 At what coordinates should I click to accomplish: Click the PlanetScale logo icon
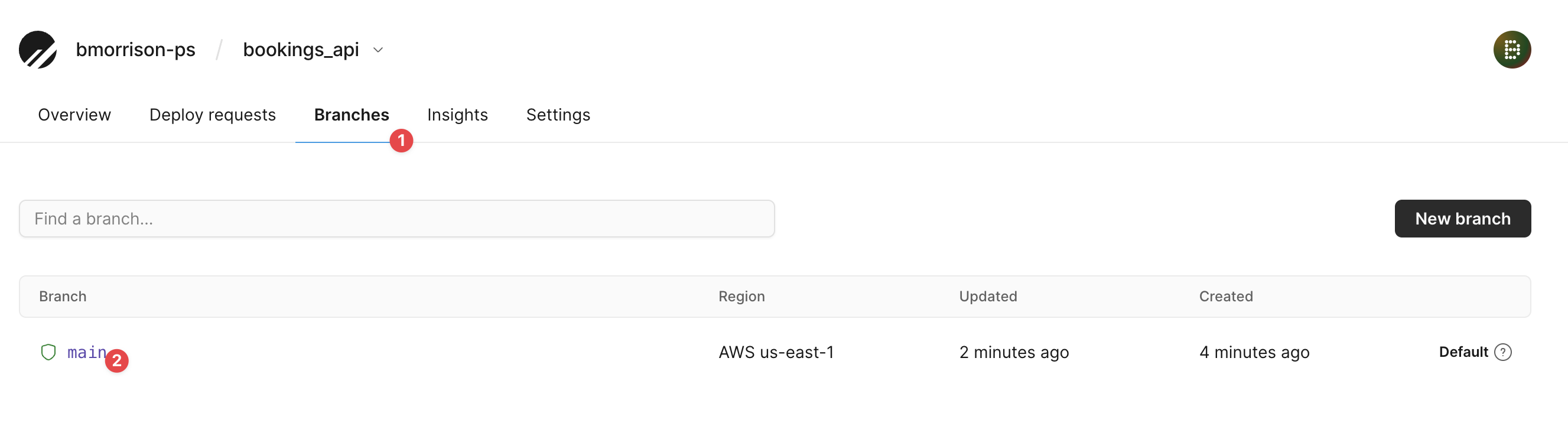(x=38, y=49)
